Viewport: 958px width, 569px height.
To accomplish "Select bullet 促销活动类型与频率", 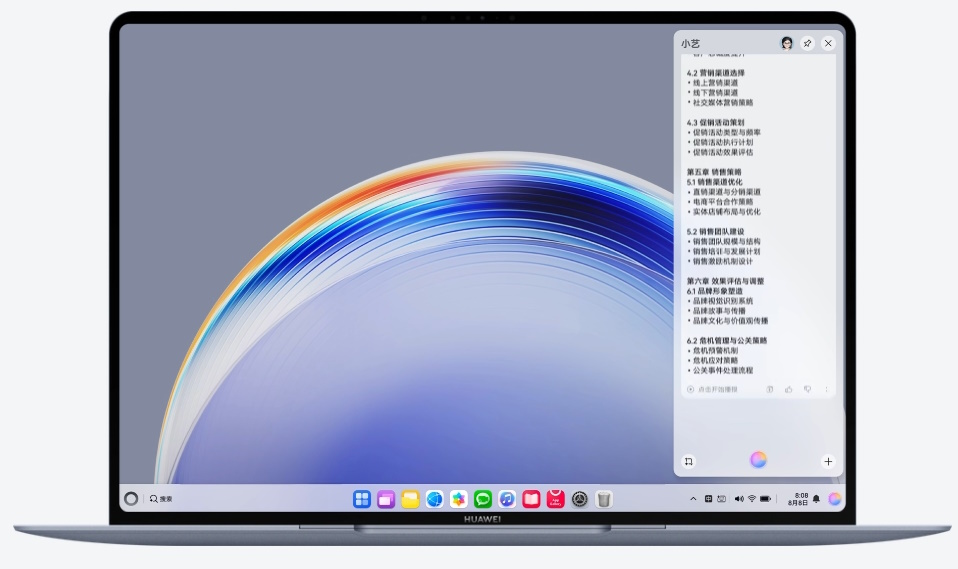I will (726, 132).
